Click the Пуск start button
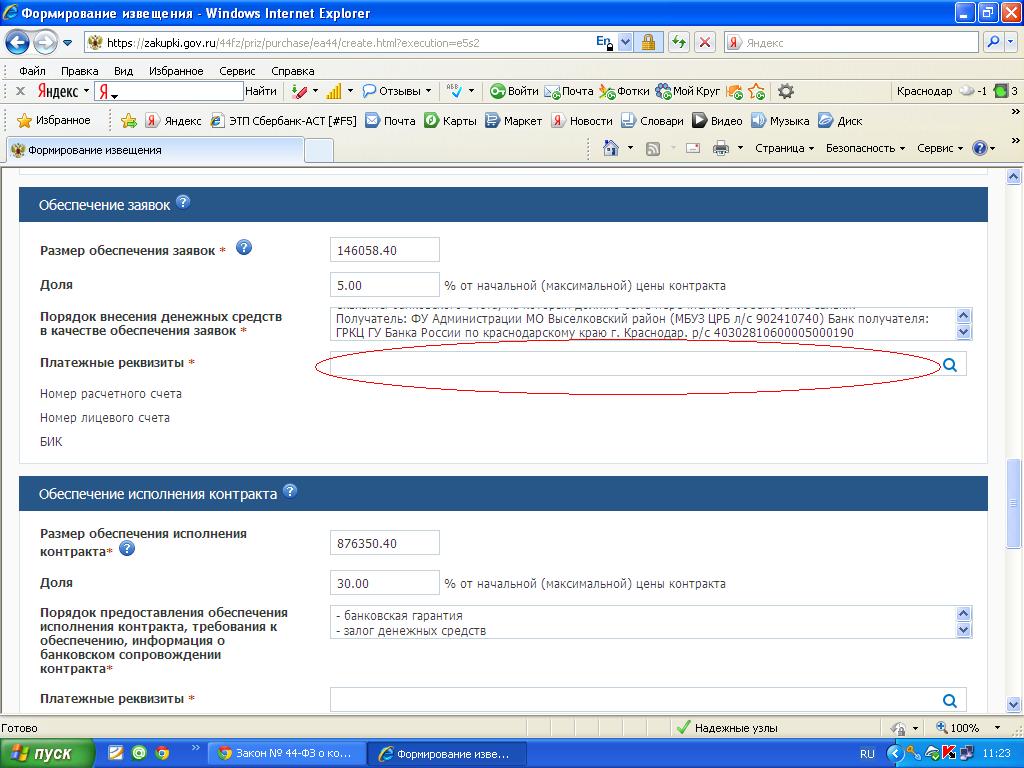Image resolution: width=1024 pixels, height=768 pixels. [x=46, y=753]
